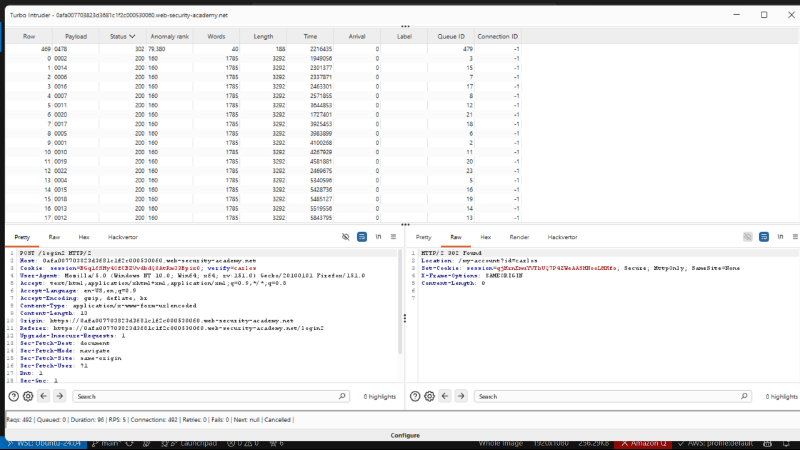
Task: Open request editor hamburger options menu
Action: [x=393, y=237]
